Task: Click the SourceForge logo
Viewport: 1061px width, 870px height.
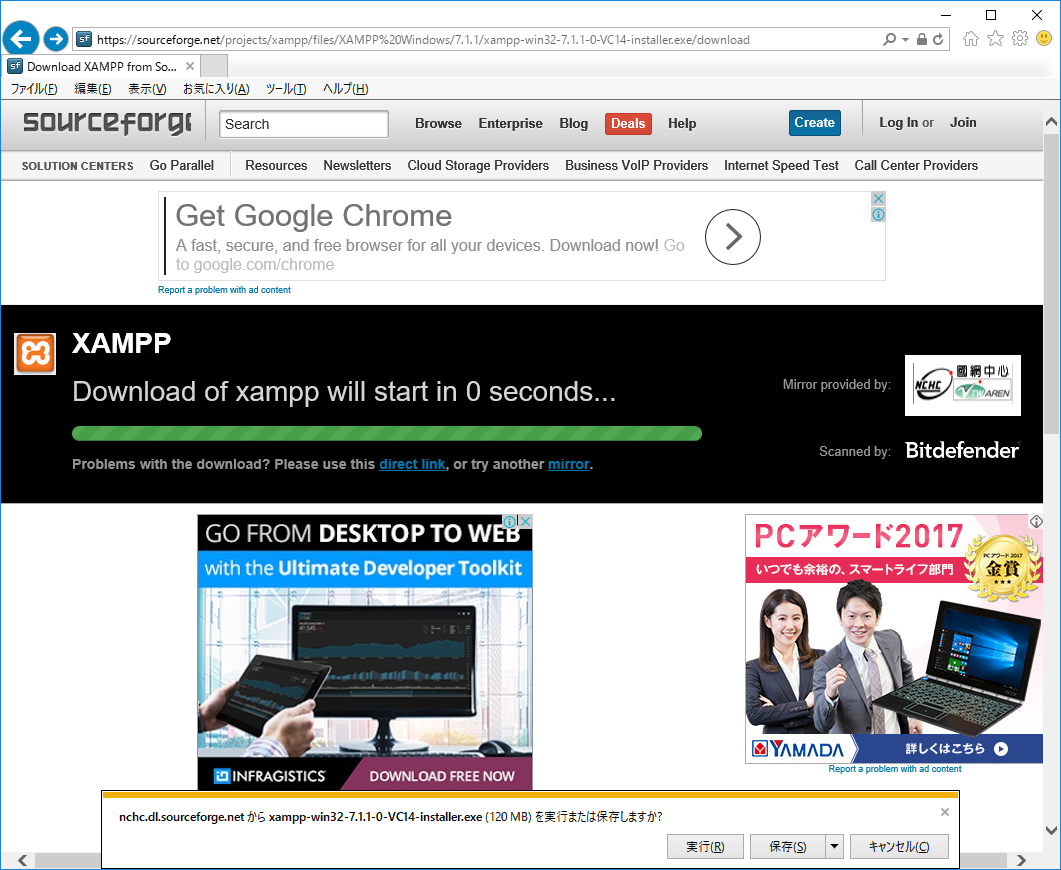Action: 106,123
